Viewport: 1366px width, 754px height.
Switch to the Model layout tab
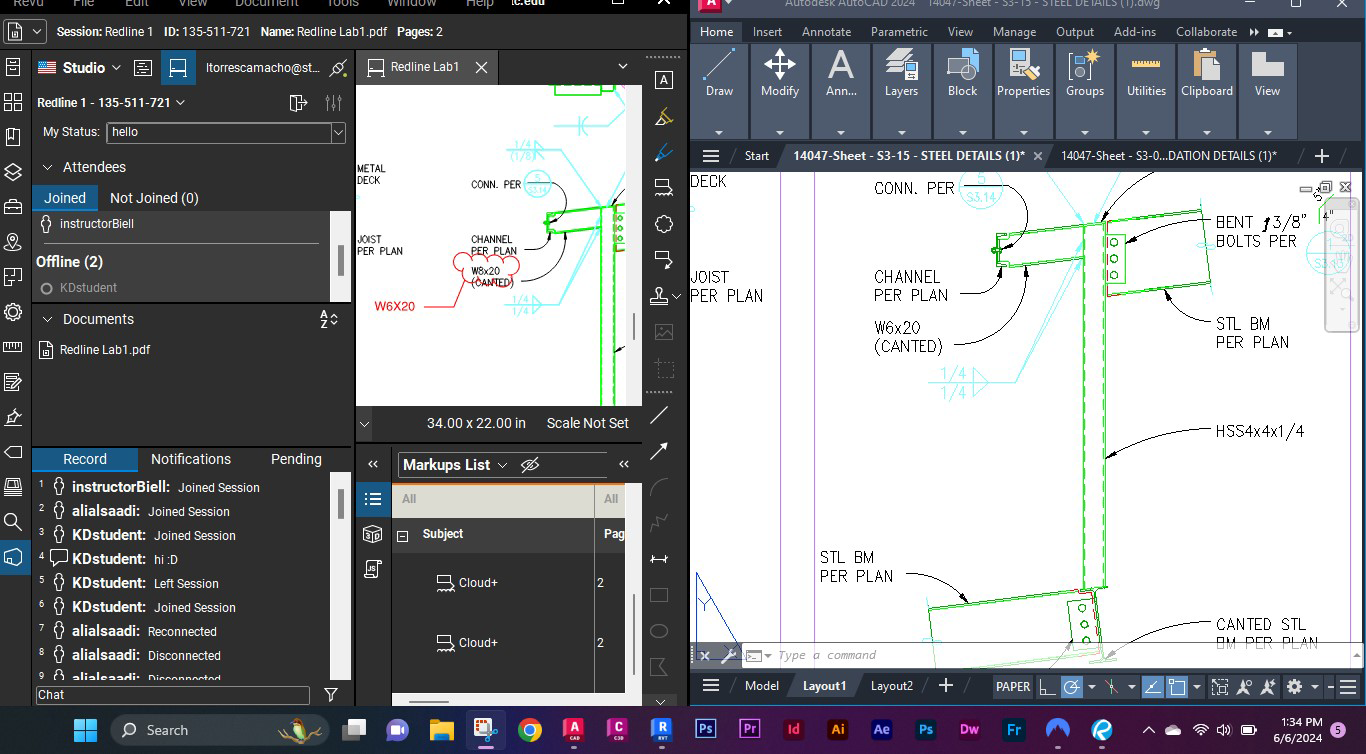click(762, 686)
